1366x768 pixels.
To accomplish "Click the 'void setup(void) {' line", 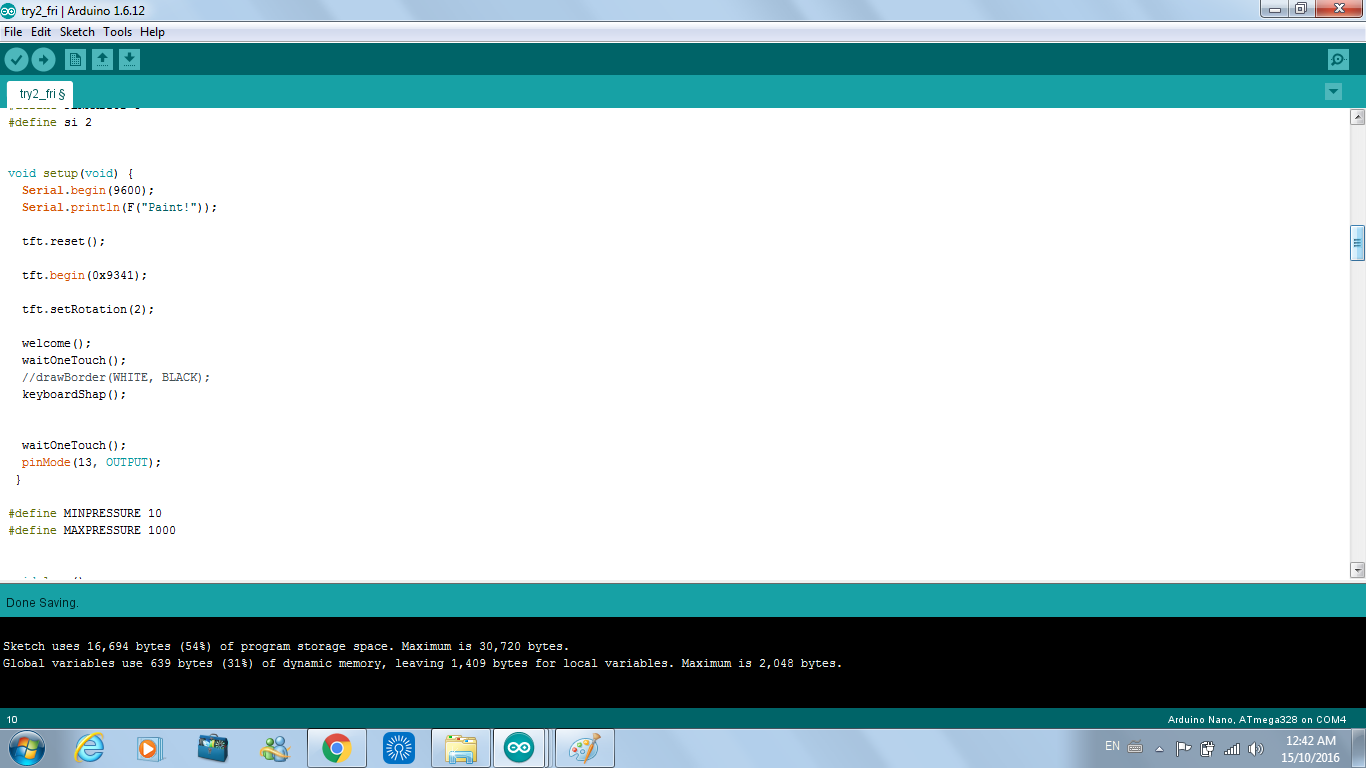I will pyautogui.click(x=71, y=173).
